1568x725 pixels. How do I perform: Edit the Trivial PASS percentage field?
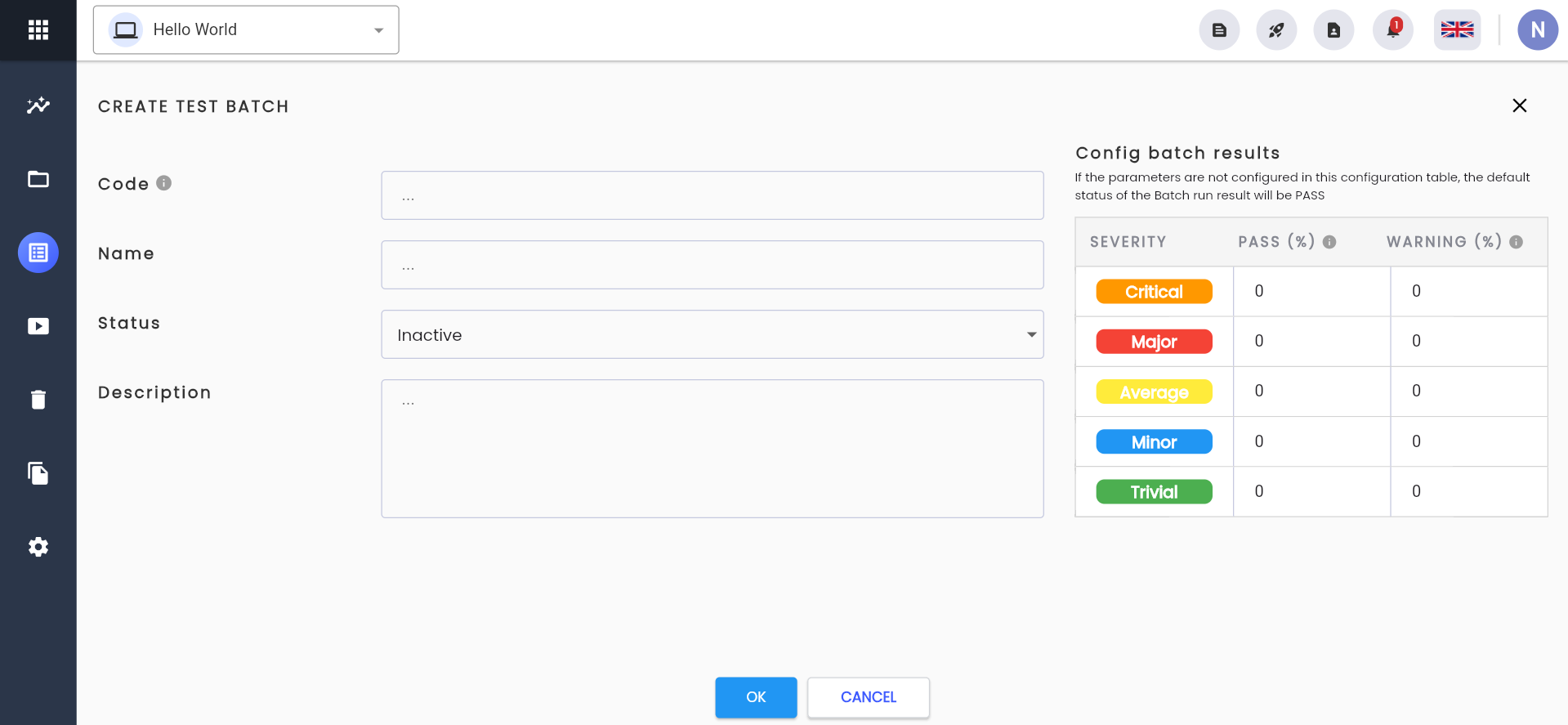1311,491
